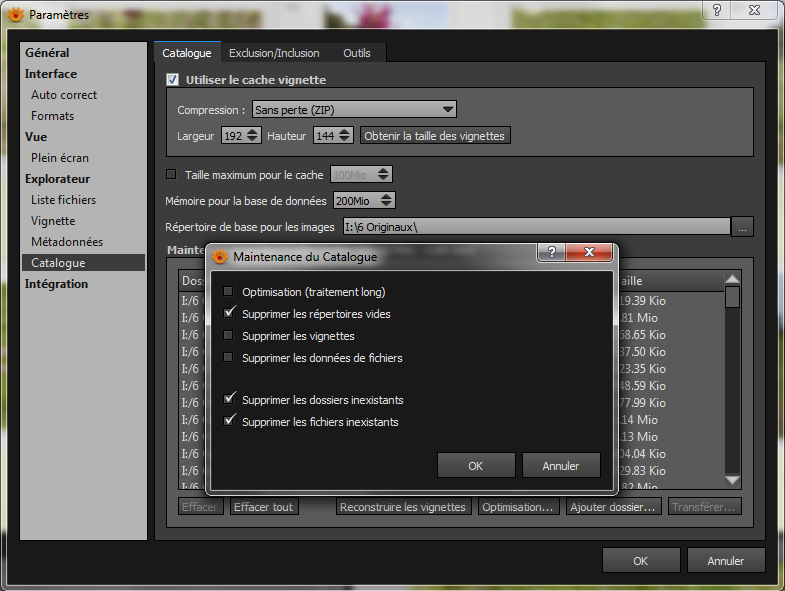Click the help question mark in Maintenance dialog

551,252
